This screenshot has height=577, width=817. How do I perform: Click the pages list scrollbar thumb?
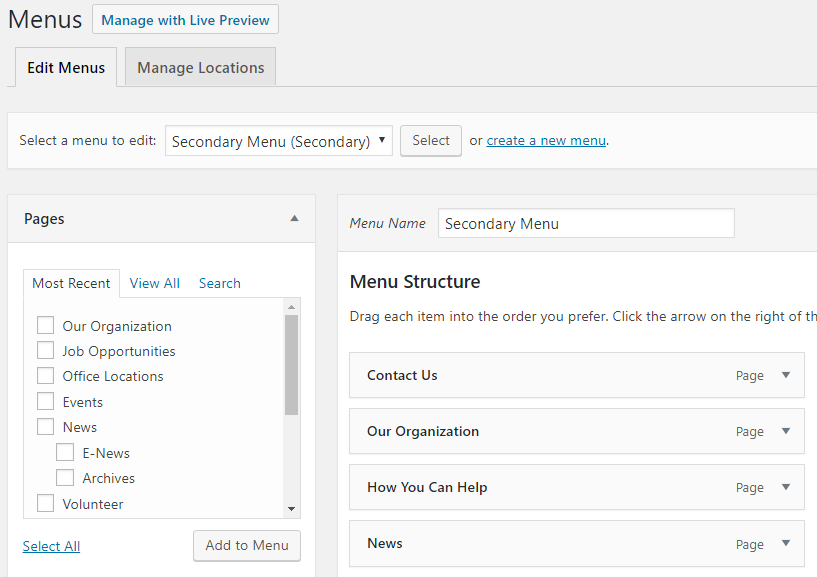[291, 364]
